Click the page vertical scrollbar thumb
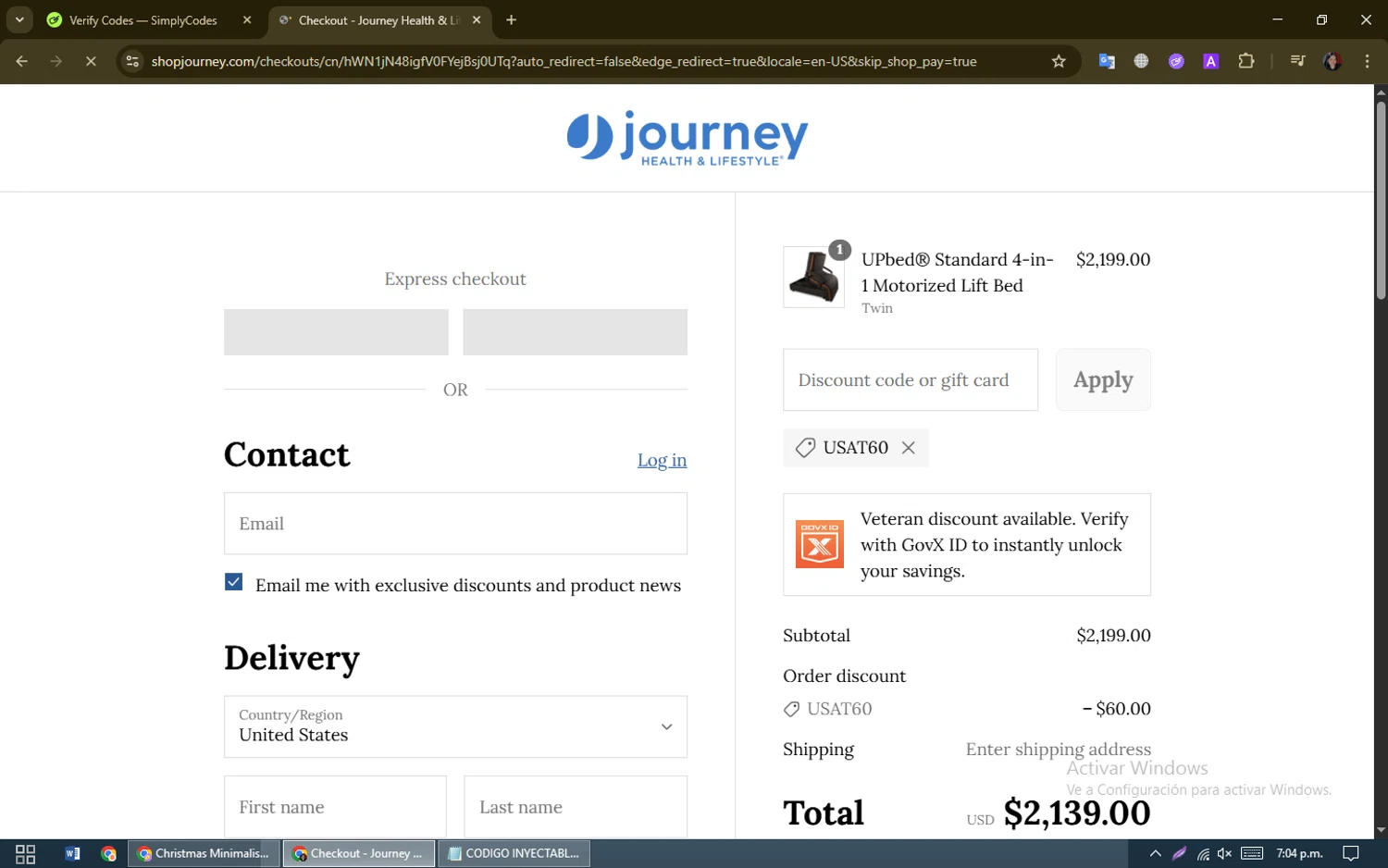This screenshot has height=868, width=1388. (1381, 200)
